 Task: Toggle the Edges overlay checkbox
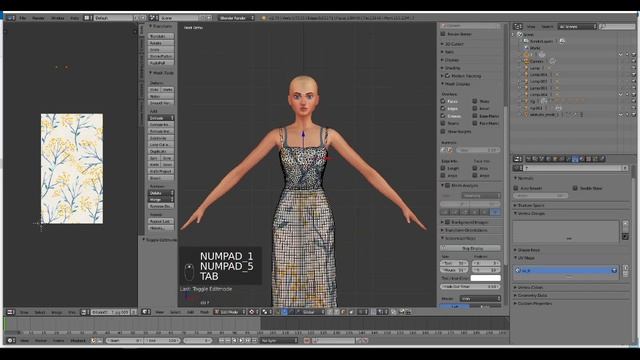[x=443, y=109]
